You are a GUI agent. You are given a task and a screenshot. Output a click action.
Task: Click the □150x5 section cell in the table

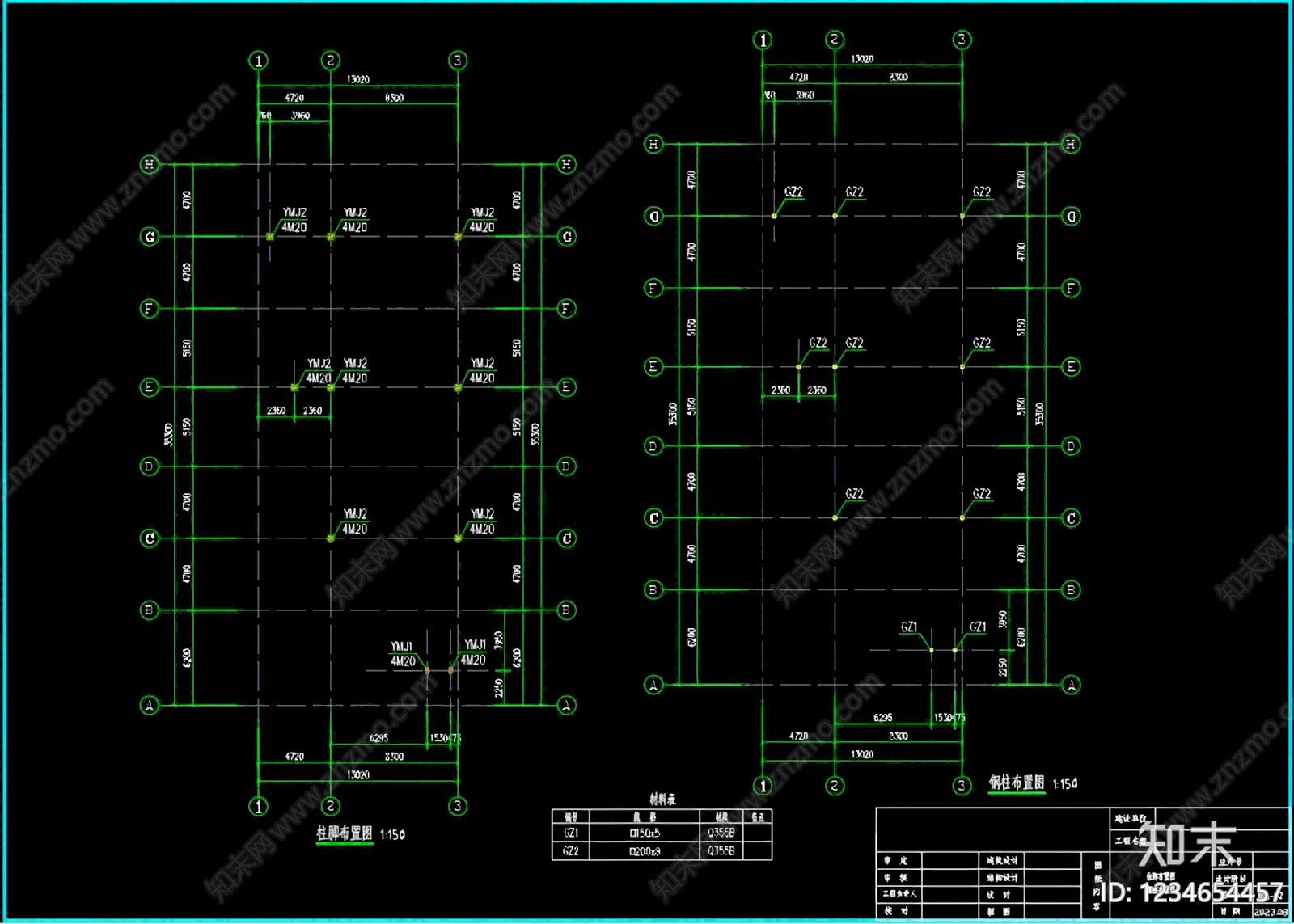(645, 833)
